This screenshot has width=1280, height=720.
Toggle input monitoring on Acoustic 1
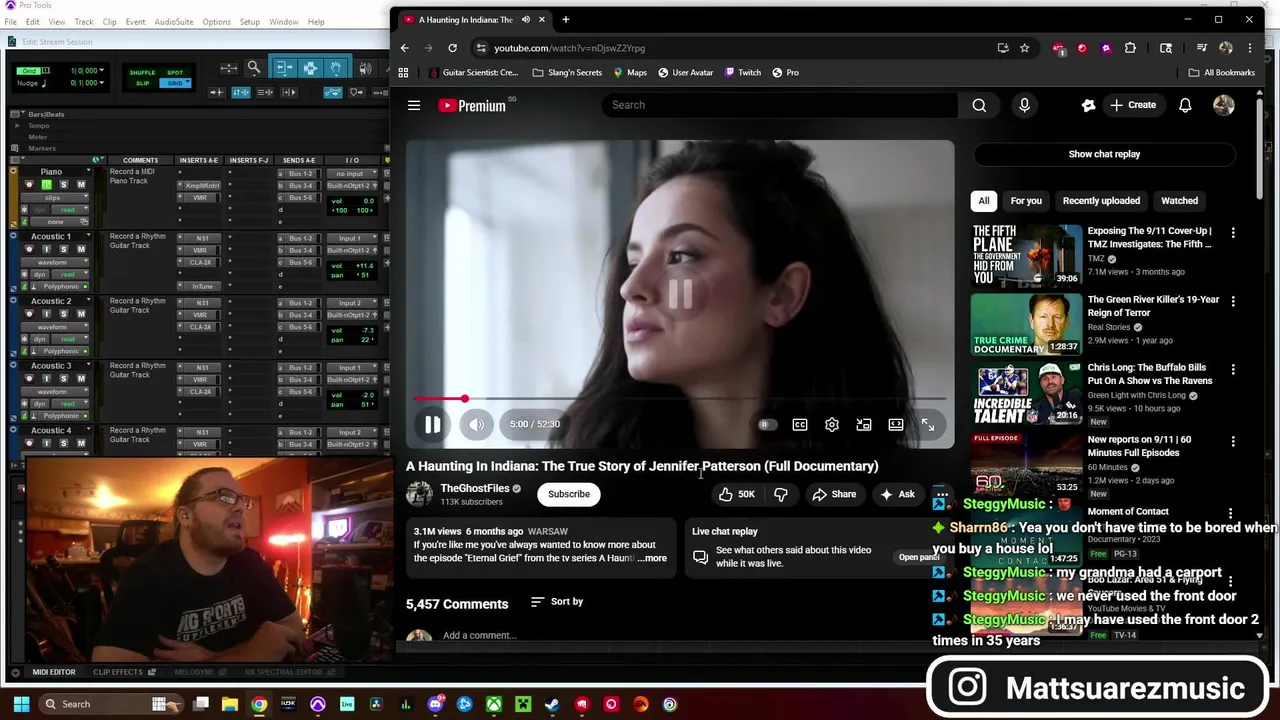(47, 250)
